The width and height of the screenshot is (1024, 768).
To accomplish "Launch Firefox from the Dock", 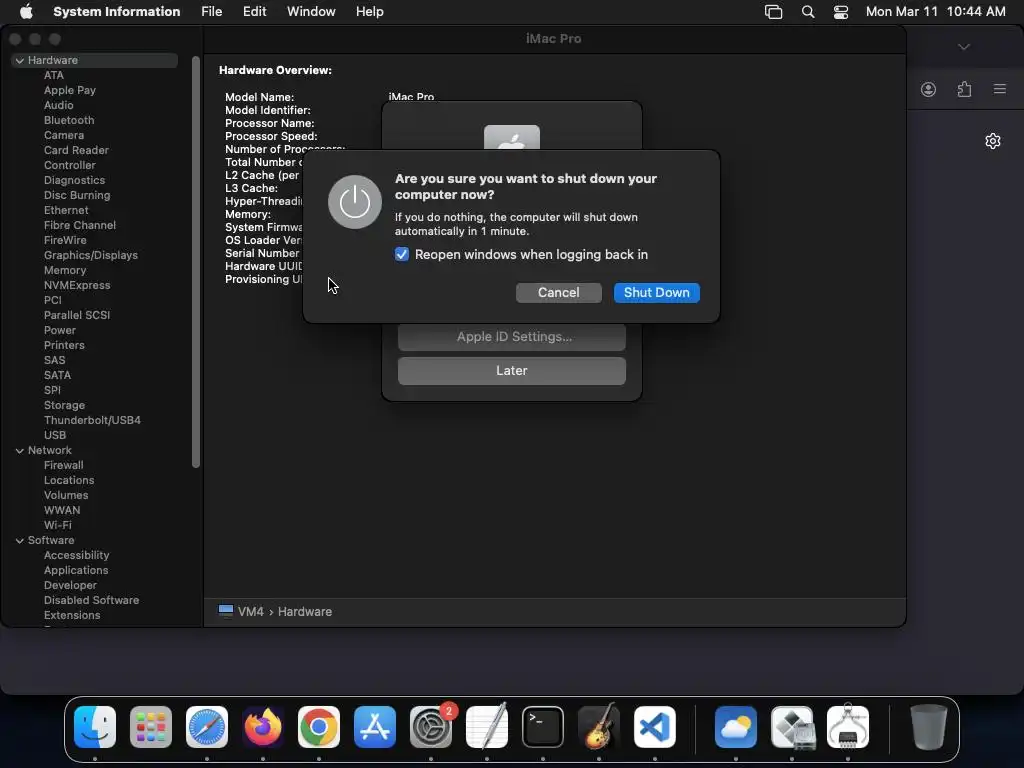I will coord(263,727).
